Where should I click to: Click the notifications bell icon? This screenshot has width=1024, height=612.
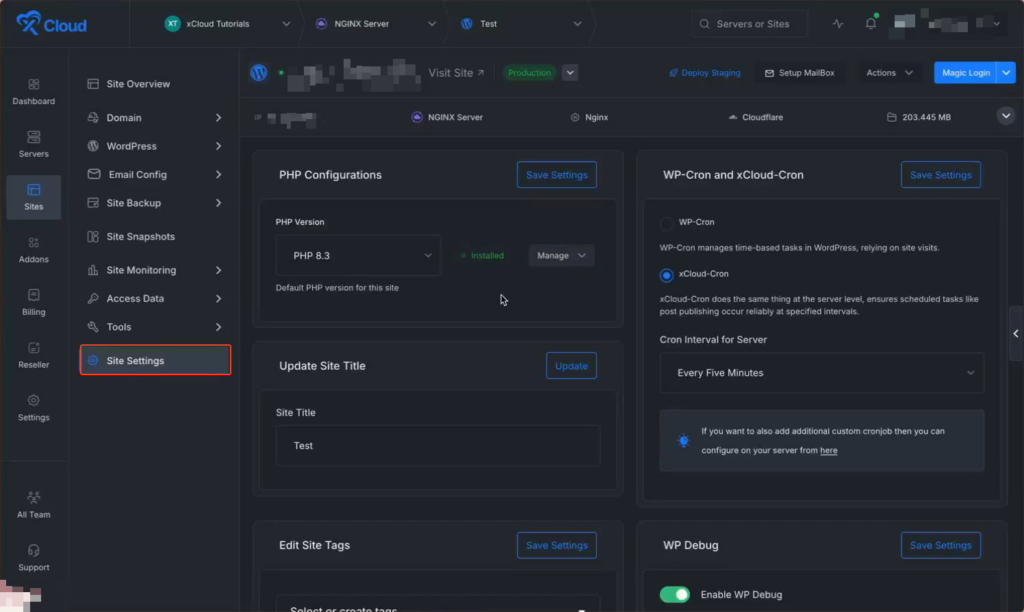pyautogui.click(x=871, y=24)
